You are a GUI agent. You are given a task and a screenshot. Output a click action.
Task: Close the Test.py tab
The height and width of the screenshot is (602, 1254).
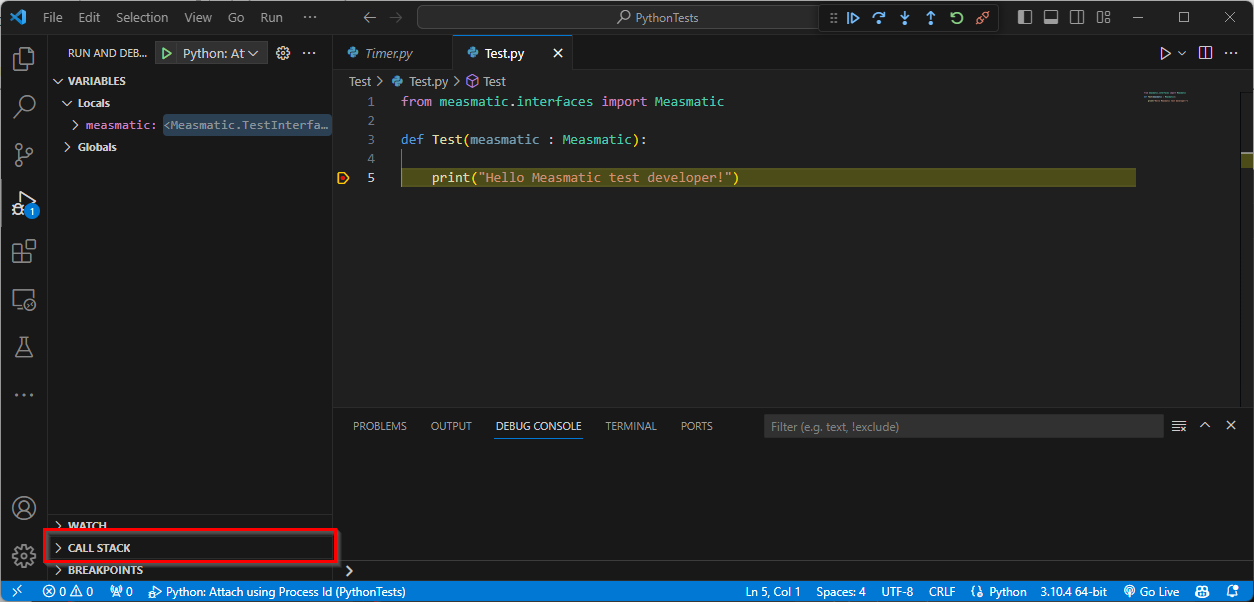point(558,53)
